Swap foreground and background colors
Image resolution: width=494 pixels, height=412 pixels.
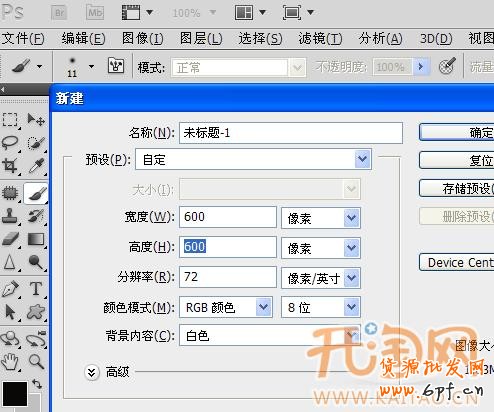pos(37,384)
